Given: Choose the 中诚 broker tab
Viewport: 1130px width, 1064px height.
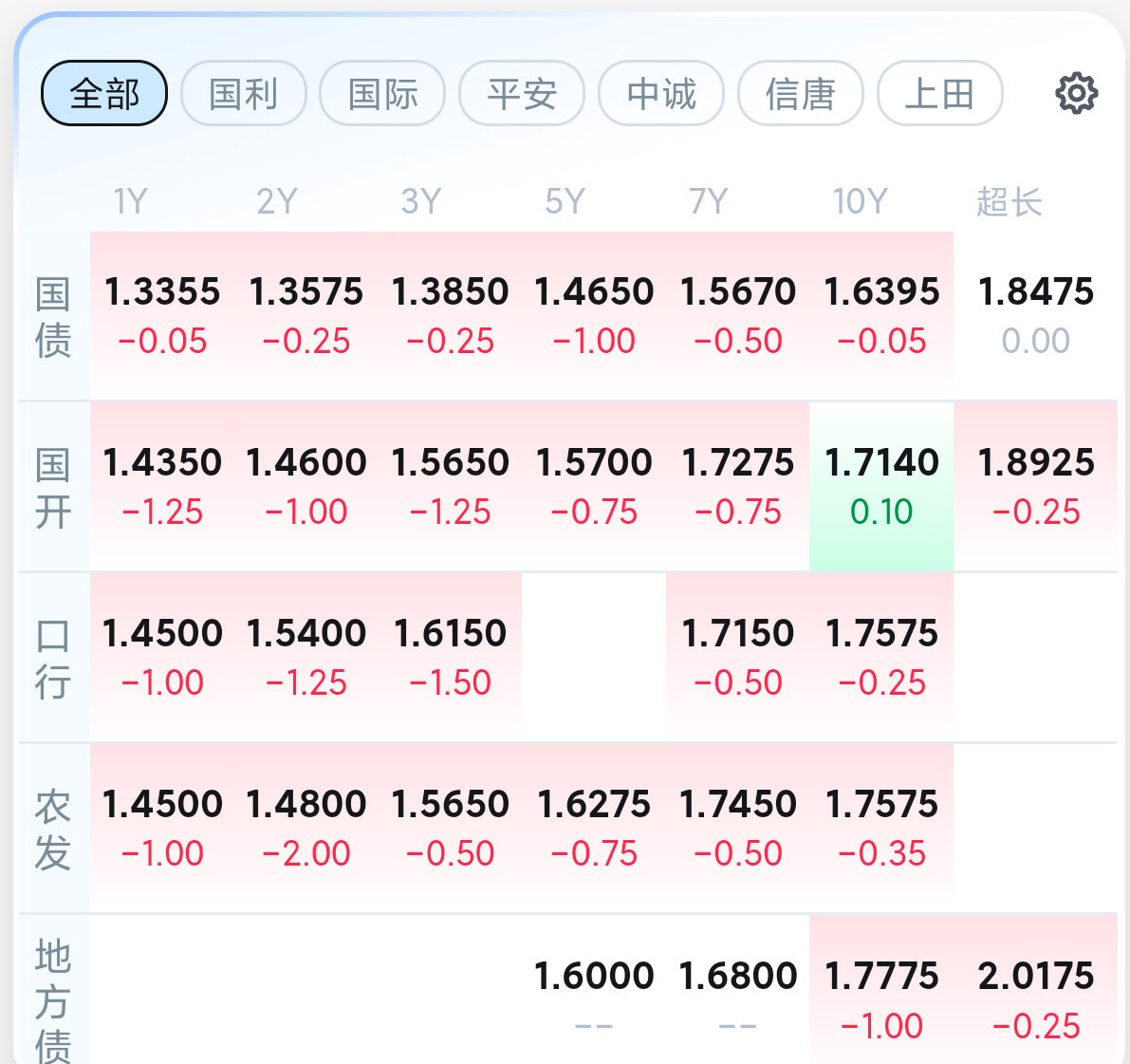Looking at the screenshot, I should [x=661, y=93].
